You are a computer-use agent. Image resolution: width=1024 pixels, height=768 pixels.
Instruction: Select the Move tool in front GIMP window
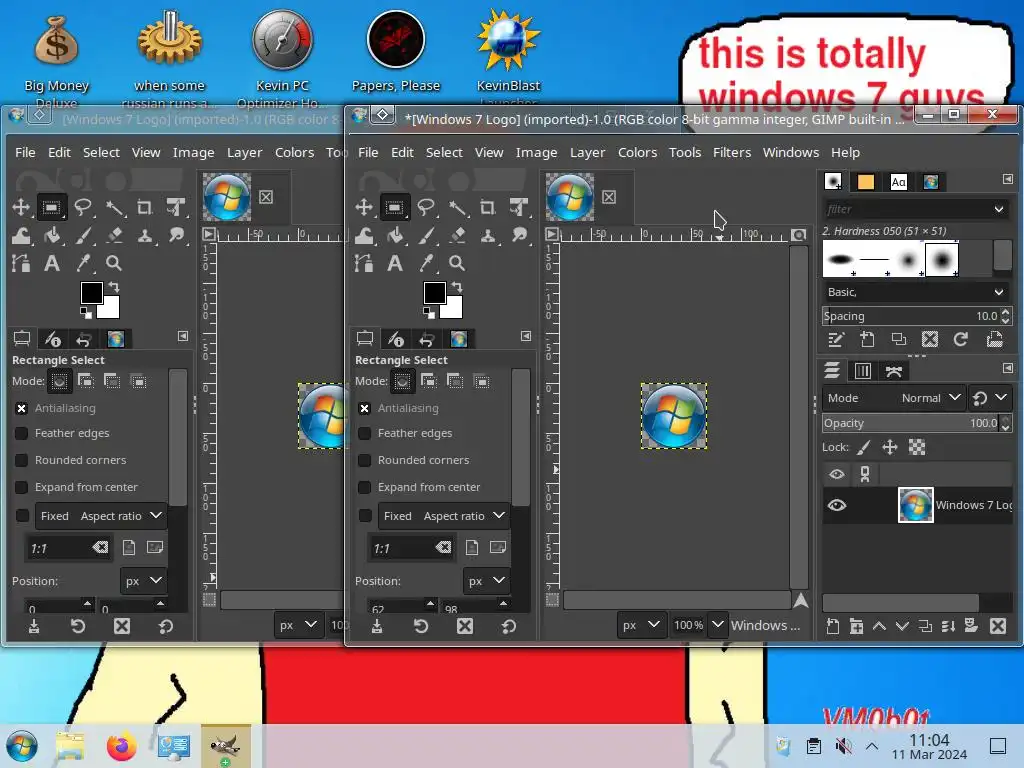363,208
